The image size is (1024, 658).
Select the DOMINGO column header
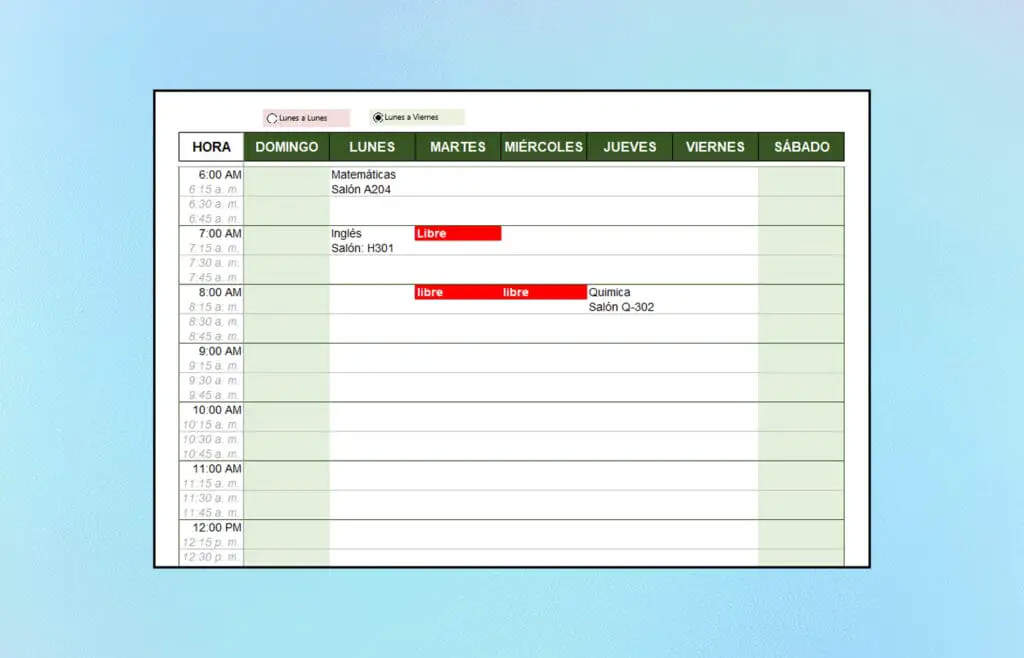point(287,147)
